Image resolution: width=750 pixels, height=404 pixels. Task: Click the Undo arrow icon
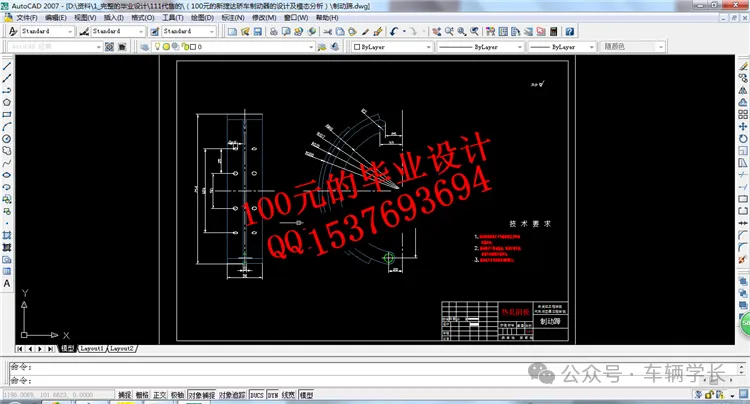coord(394,32)
